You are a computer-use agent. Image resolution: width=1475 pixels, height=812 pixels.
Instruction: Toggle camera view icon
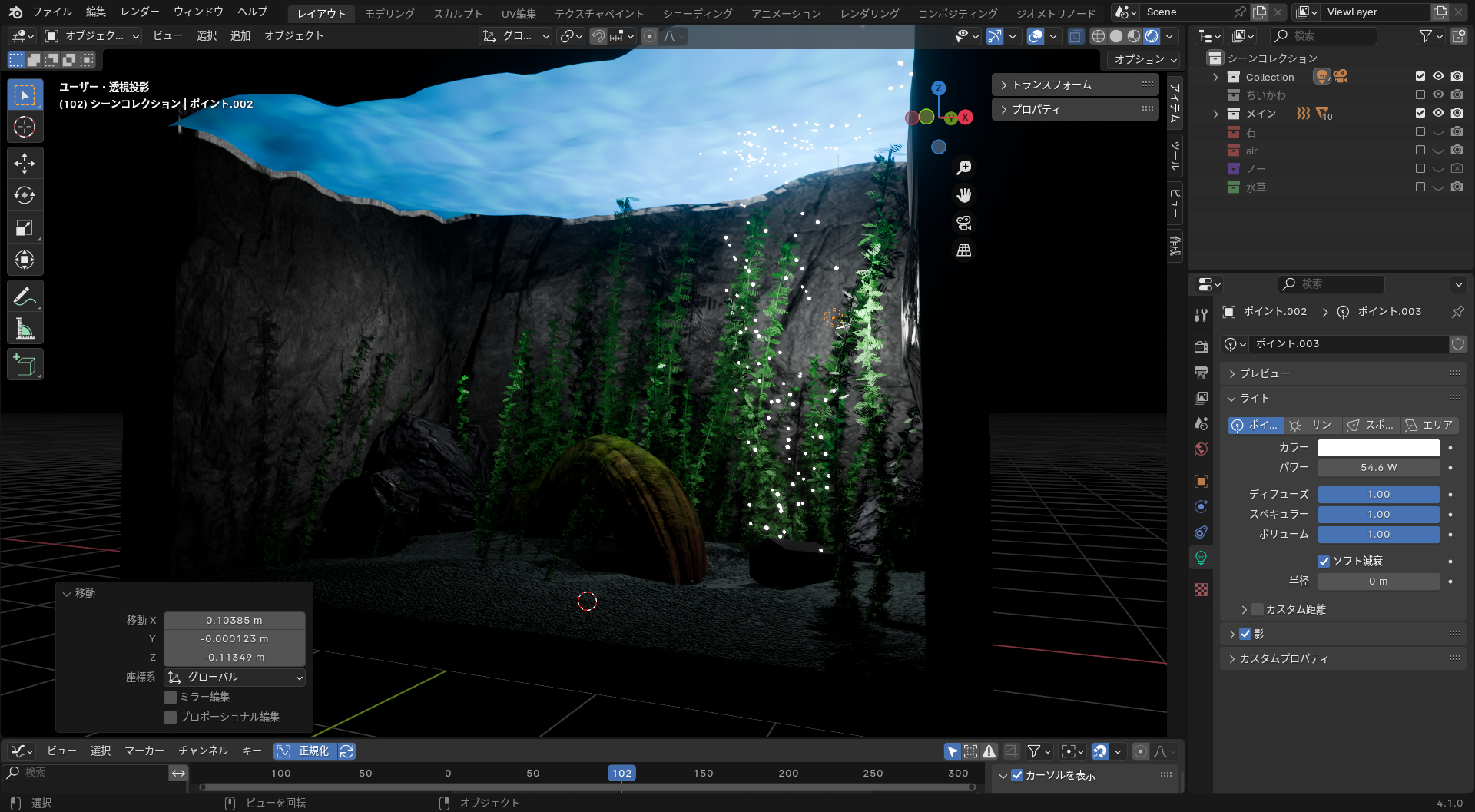click(x=964, y=223)
